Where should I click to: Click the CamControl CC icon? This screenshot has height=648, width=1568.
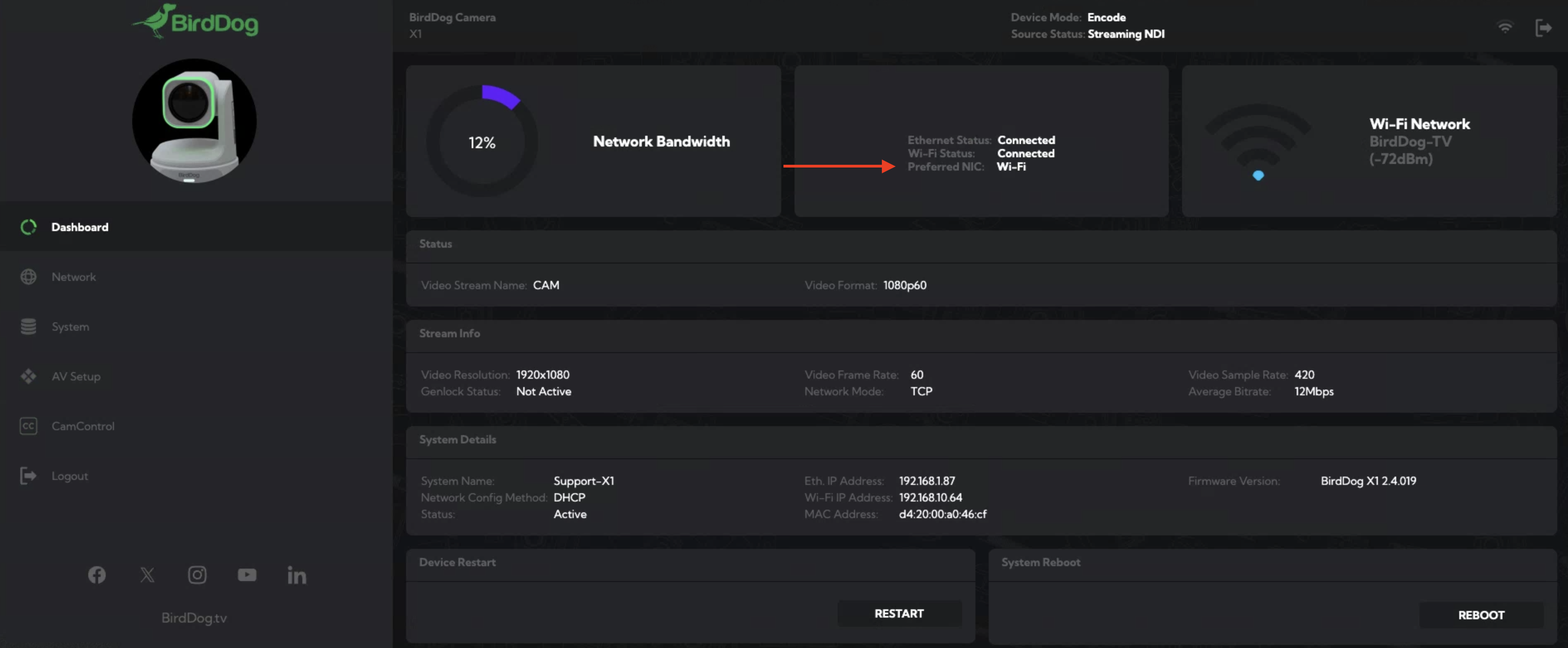[x=28, y=426]
